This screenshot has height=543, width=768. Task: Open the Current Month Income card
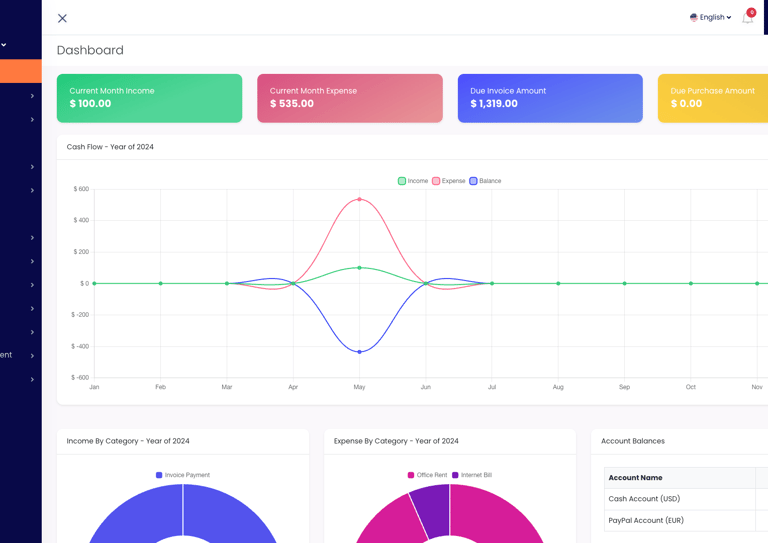[x=149, y=98]
